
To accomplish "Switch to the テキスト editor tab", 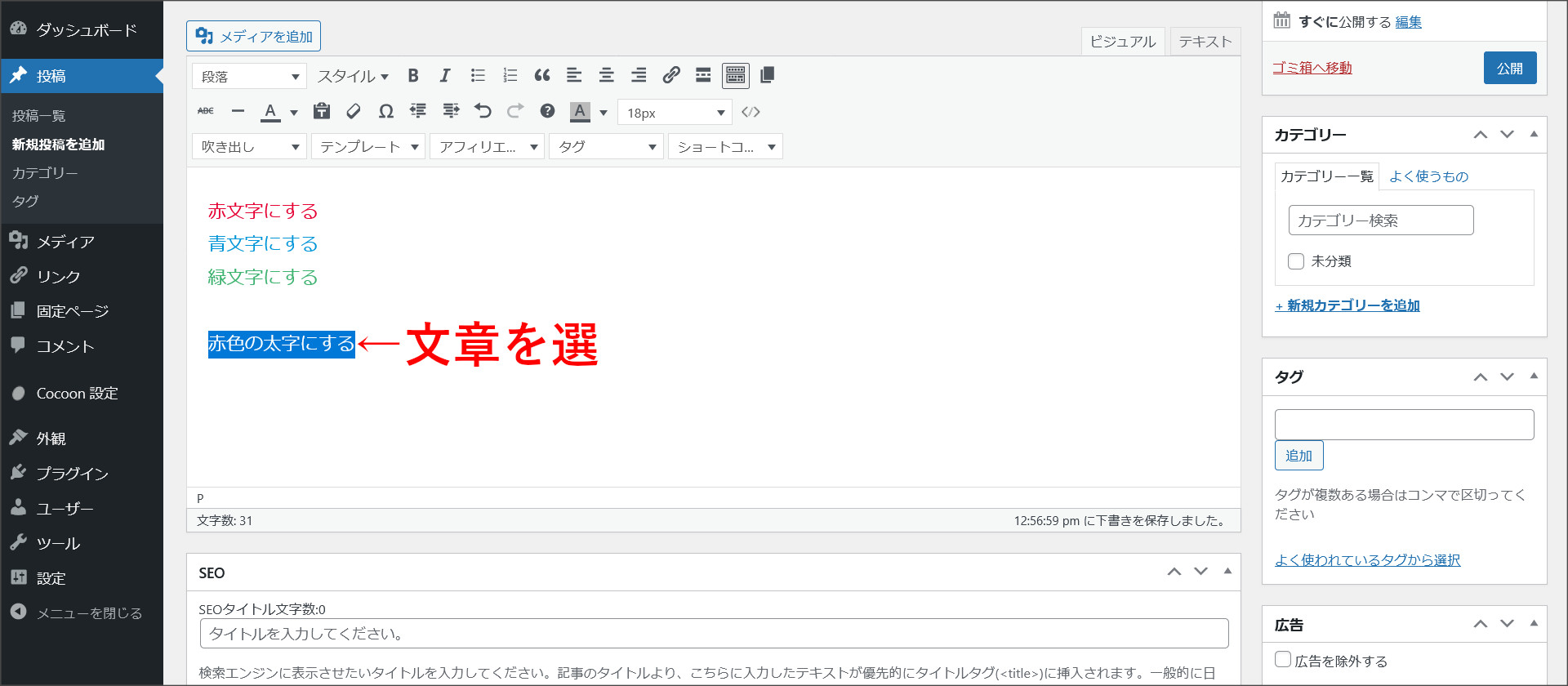I will click(x=1205, y=42).
